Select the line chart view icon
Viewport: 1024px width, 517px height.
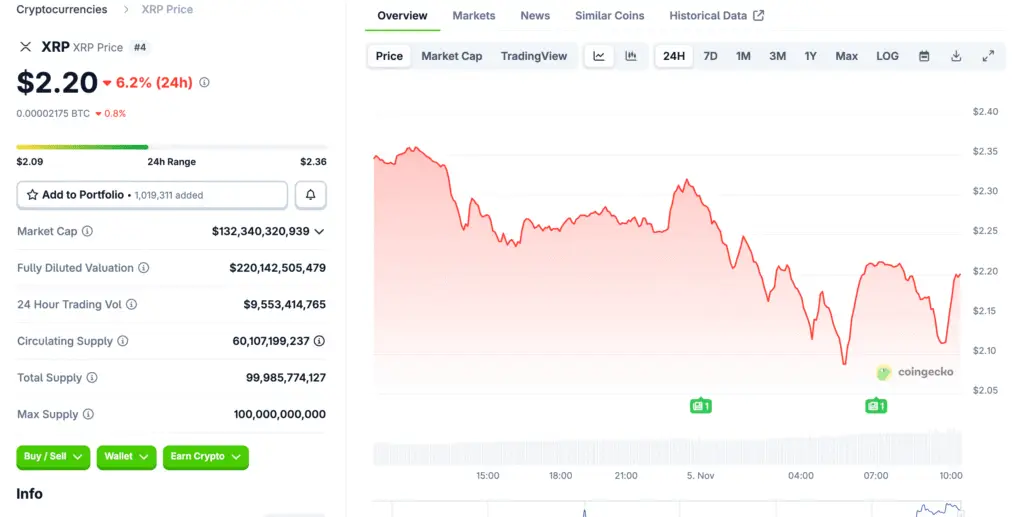[x=599, y=56]
